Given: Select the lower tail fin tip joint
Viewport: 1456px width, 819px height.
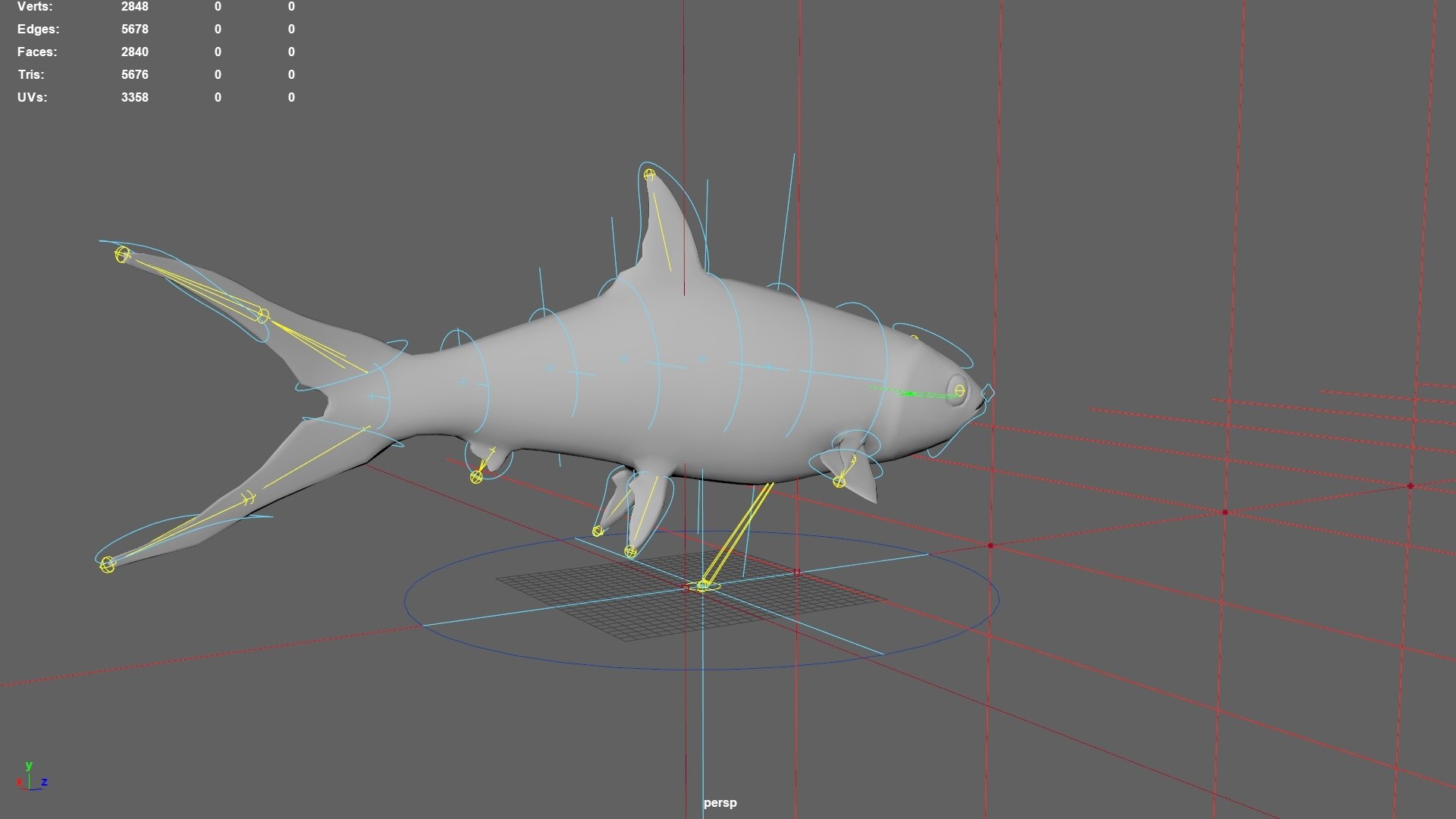Looking at the screenshot, I should point(107,564).
